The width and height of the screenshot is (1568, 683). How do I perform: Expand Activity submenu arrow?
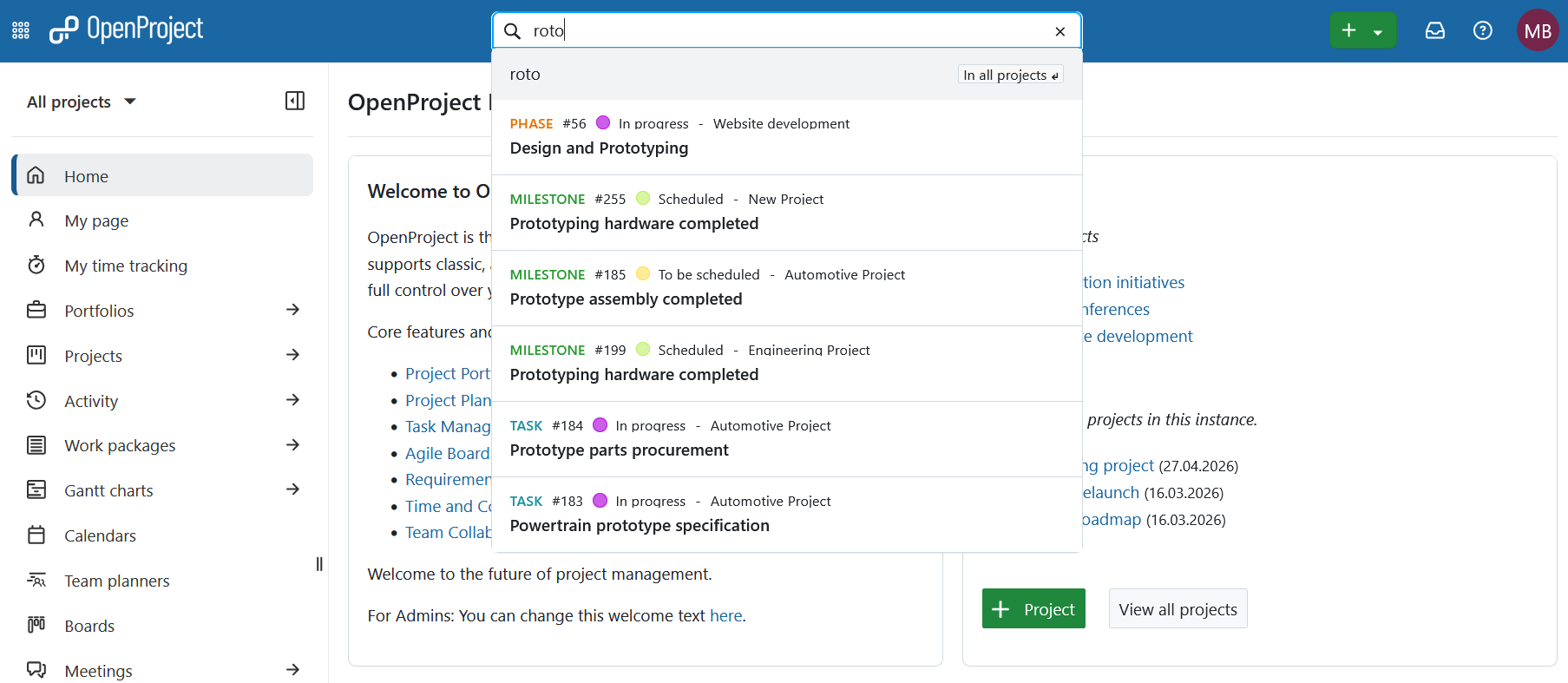293,400
